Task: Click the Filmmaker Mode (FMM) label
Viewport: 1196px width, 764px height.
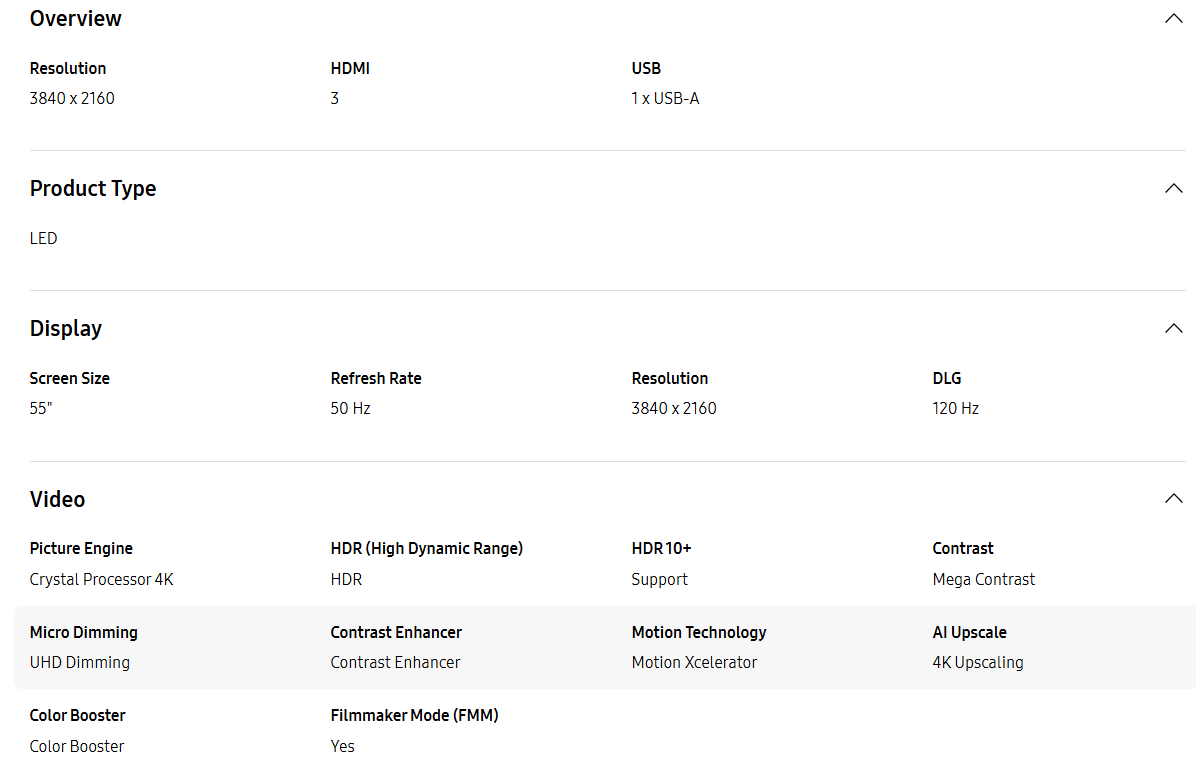Action: (414, 715)
